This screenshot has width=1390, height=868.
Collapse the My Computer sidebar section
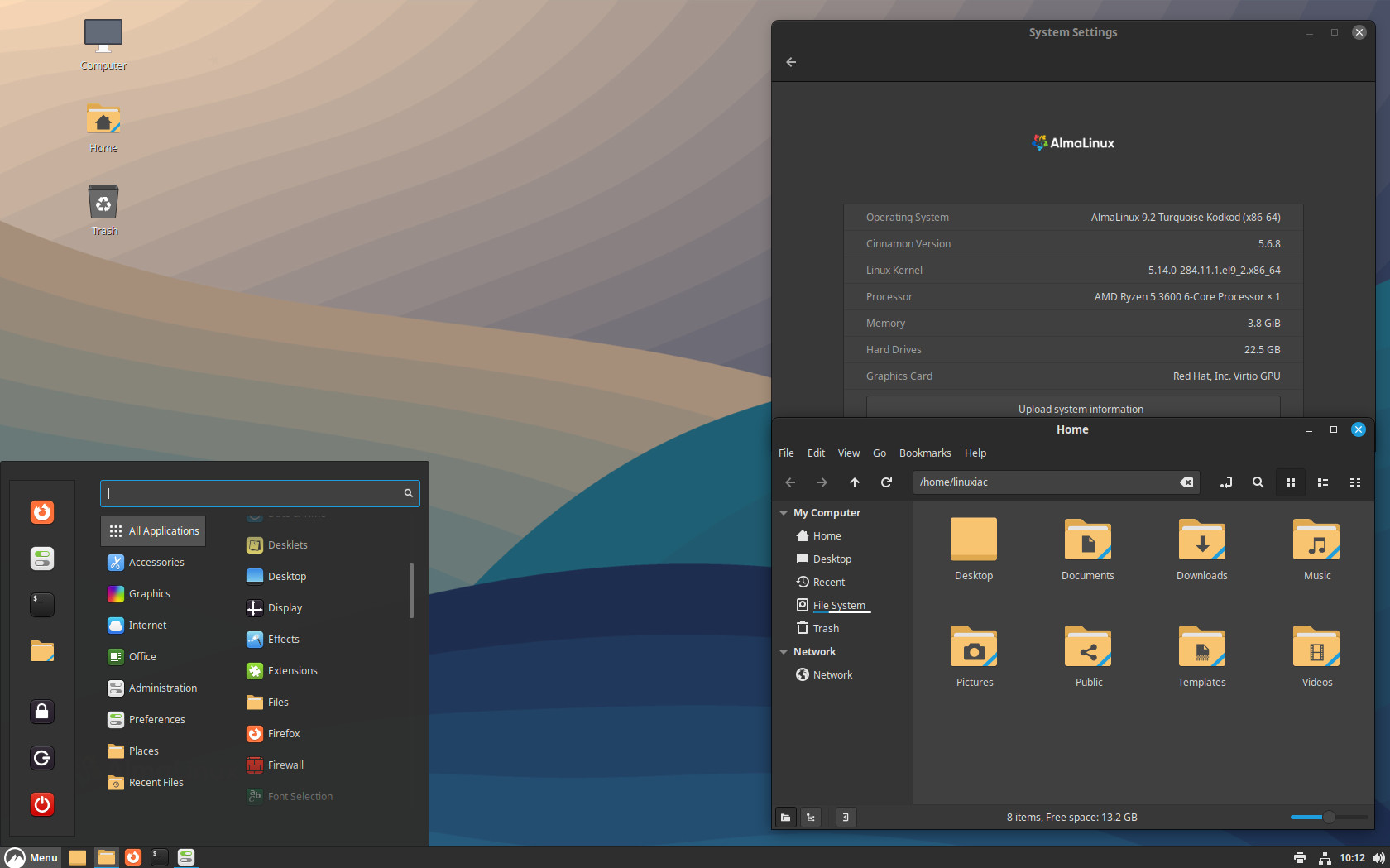point(784,513)
